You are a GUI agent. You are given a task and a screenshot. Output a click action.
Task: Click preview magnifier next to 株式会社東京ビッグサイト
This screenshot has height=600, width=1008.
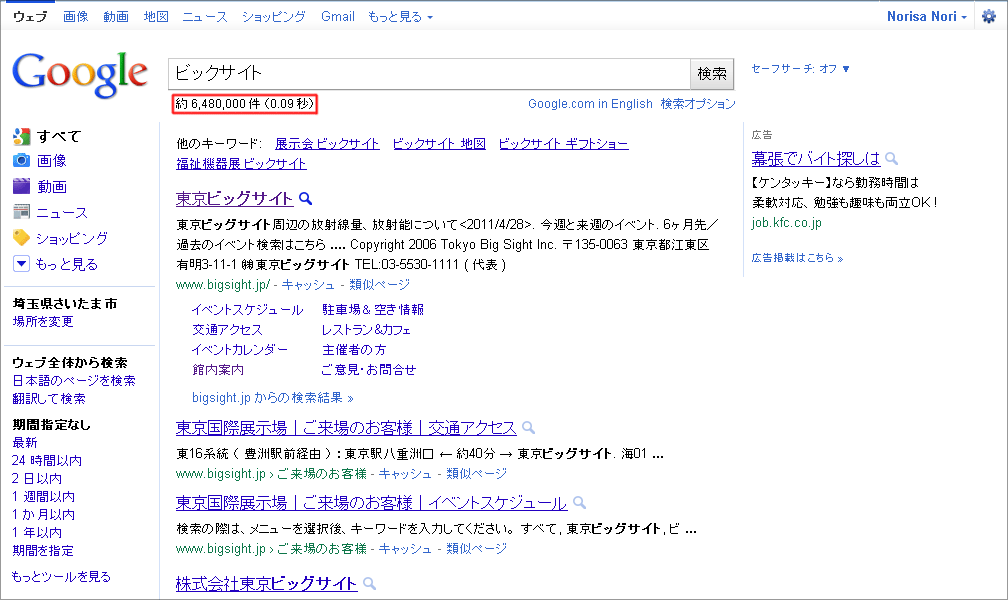pyautogui.click(x=369, y=583)
